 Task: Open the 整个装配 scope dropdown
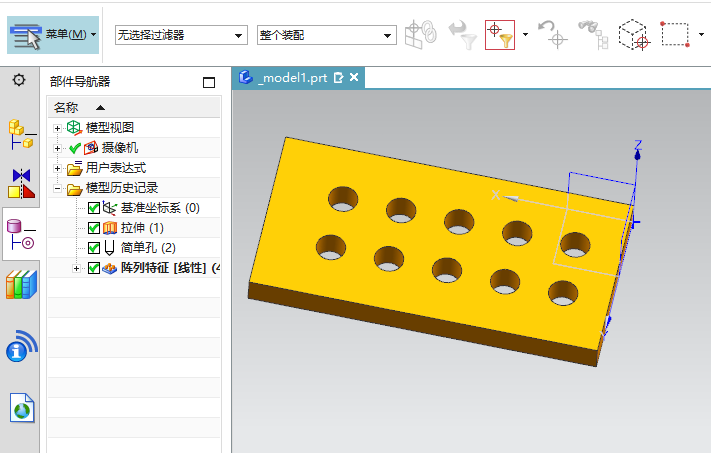tap(326, 35)
